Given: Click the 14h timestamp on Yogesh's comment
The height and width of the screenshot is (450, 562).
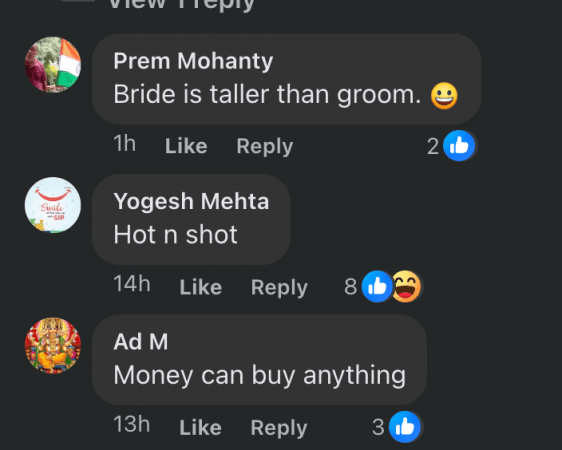Looking at the screenshot, I should (x=132, y=284).
